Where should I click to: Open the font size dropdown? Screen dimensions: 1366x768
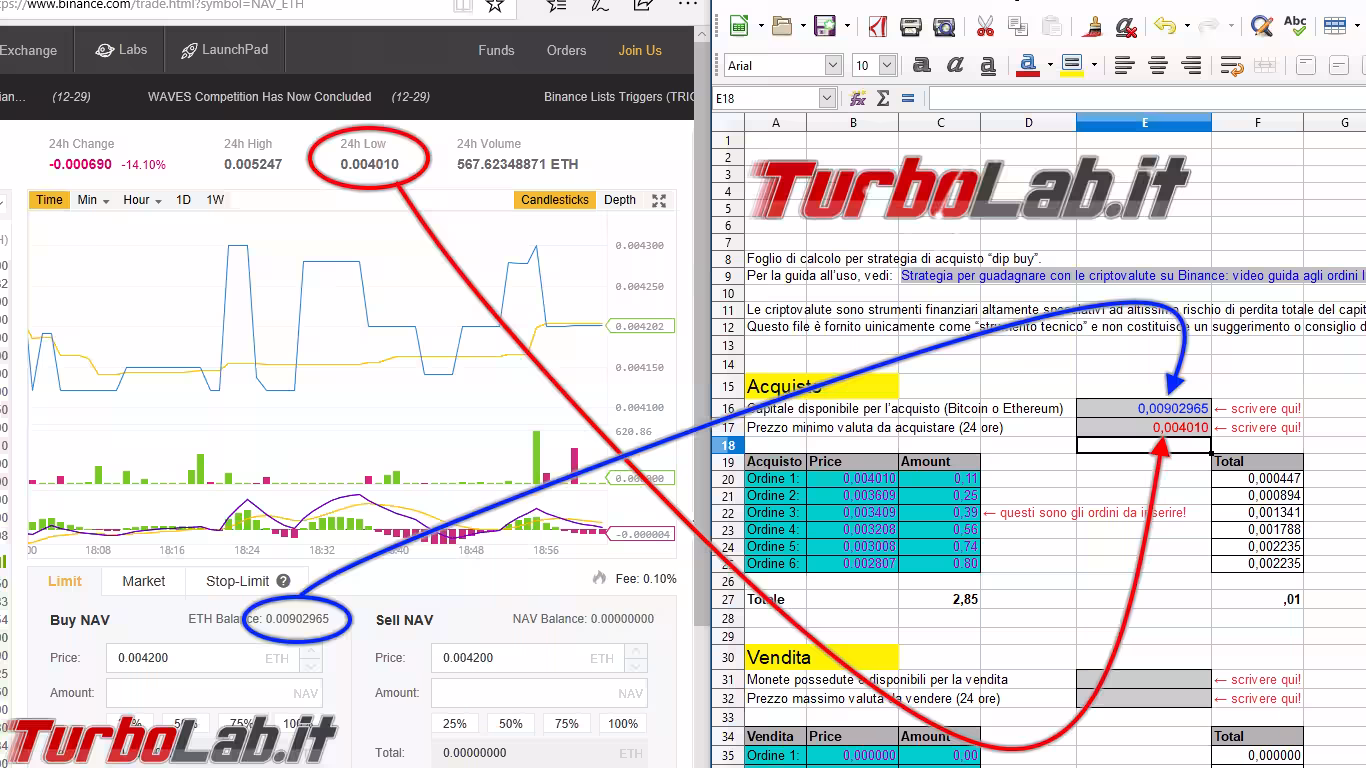coord(887,65)
